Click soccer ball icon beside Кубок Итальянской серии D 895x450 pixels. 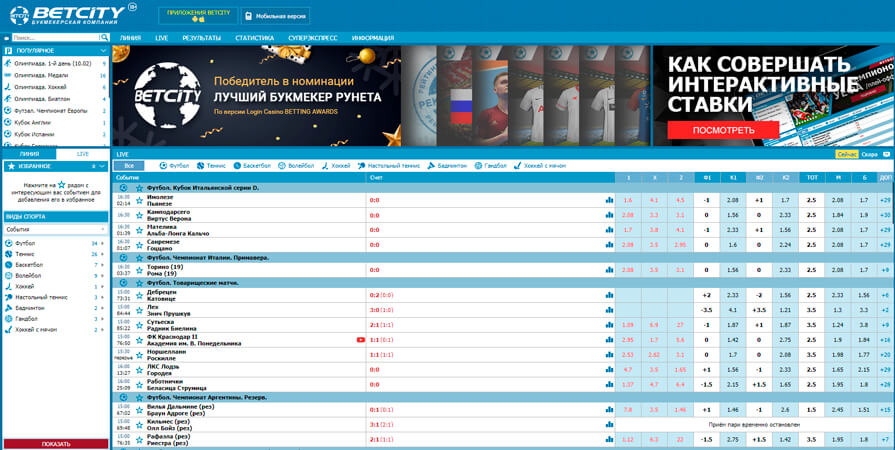coord(123,188)
